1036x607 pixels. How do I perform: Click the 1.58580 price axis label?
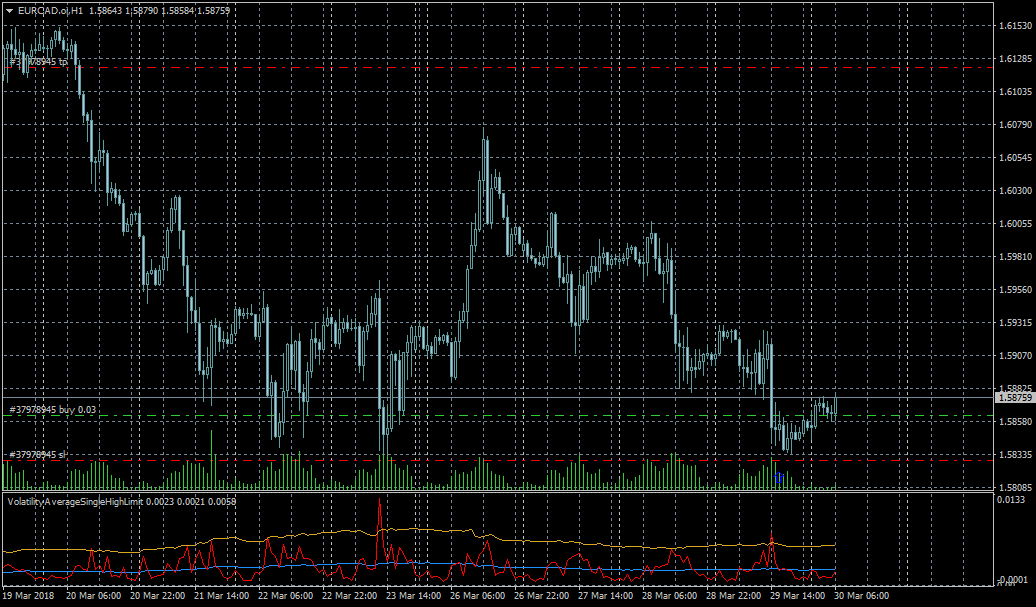pyautogui.click(x=1016, y=421)
